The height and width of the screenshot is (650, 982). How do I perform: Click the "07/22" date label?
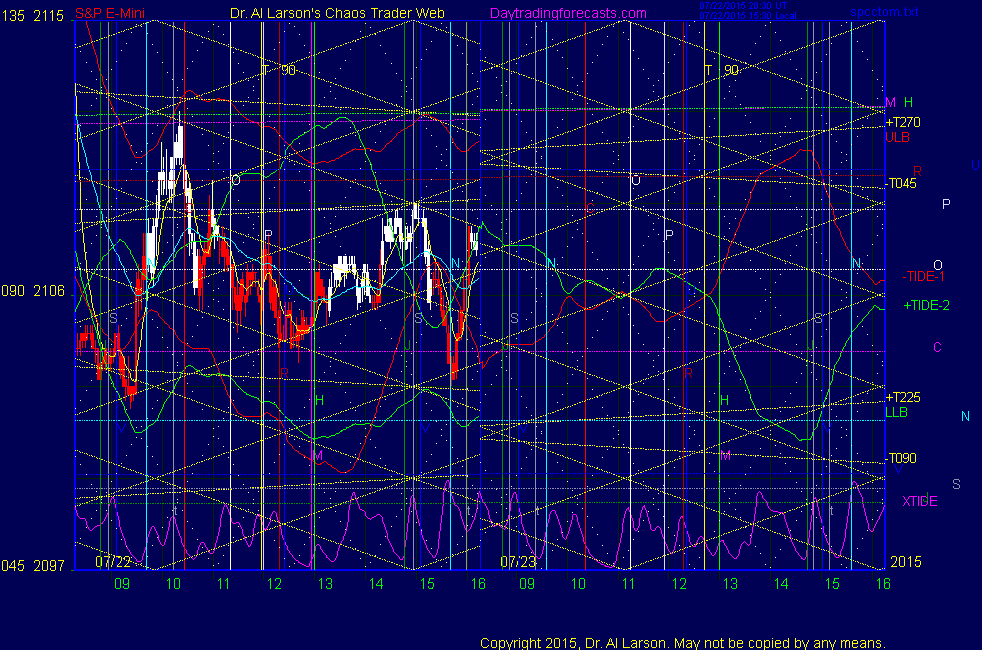(x=113, y=561)
